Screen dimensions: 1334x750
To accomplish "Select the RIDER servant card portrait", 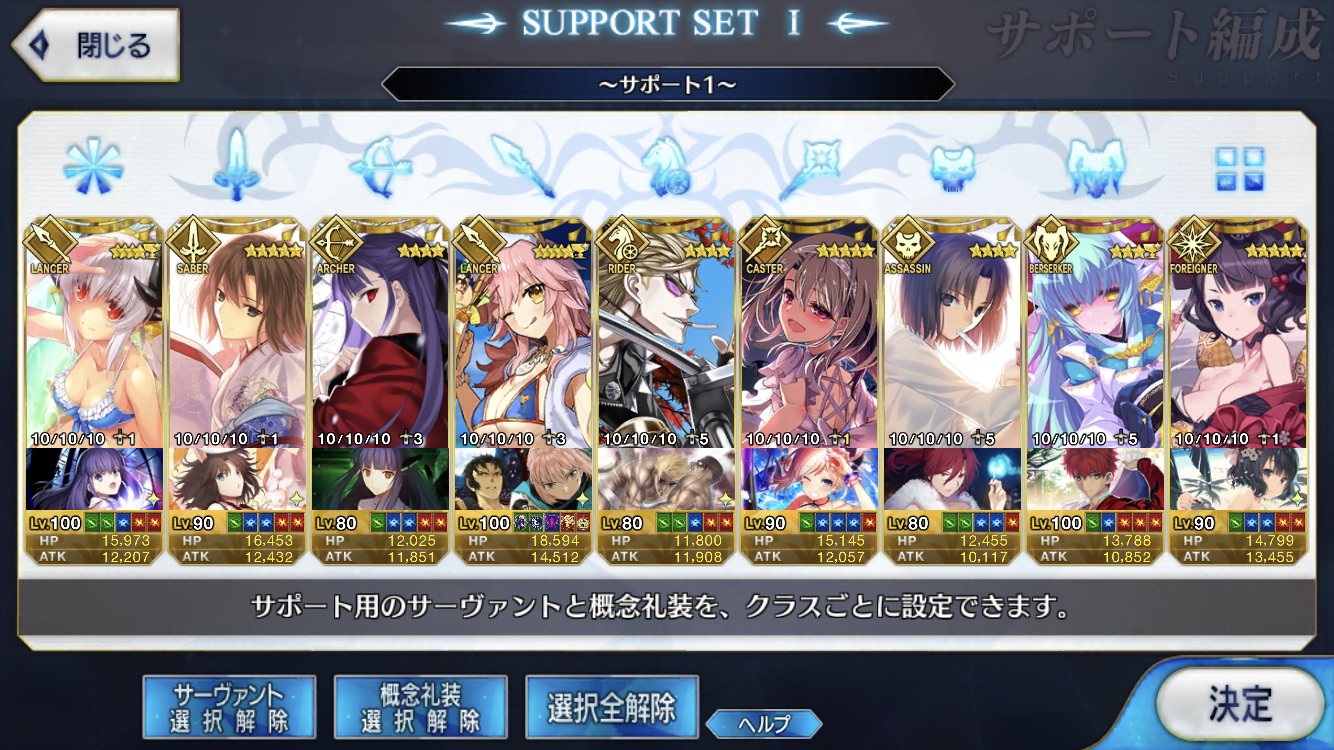I will 666,331.
